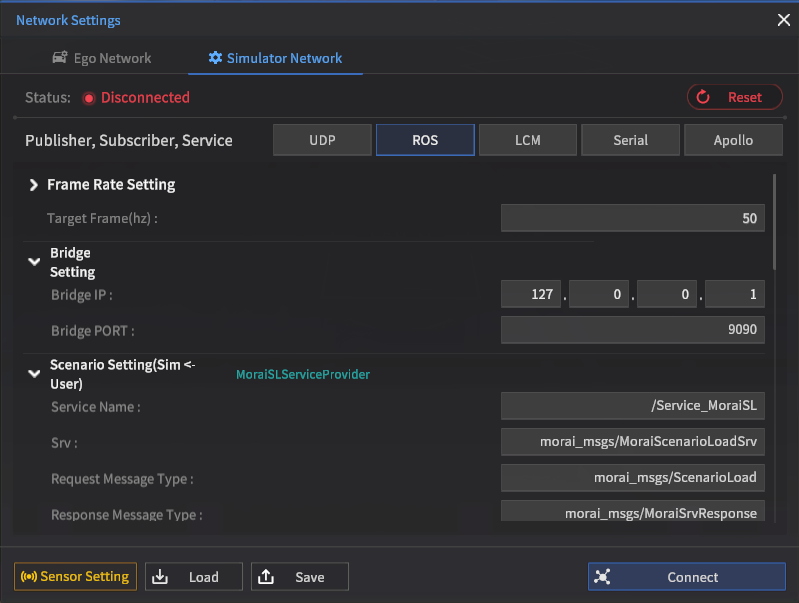The width and height of the screenshot is (799, 603).
Task: Select the UDP protocol option
Action: 322,140
